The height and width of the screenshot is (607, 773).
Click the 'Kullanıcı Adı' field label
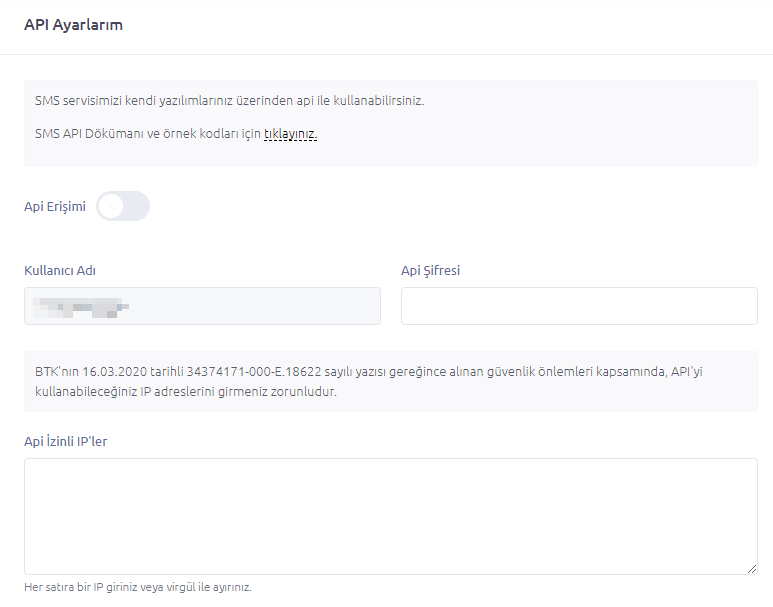[60, 270]
